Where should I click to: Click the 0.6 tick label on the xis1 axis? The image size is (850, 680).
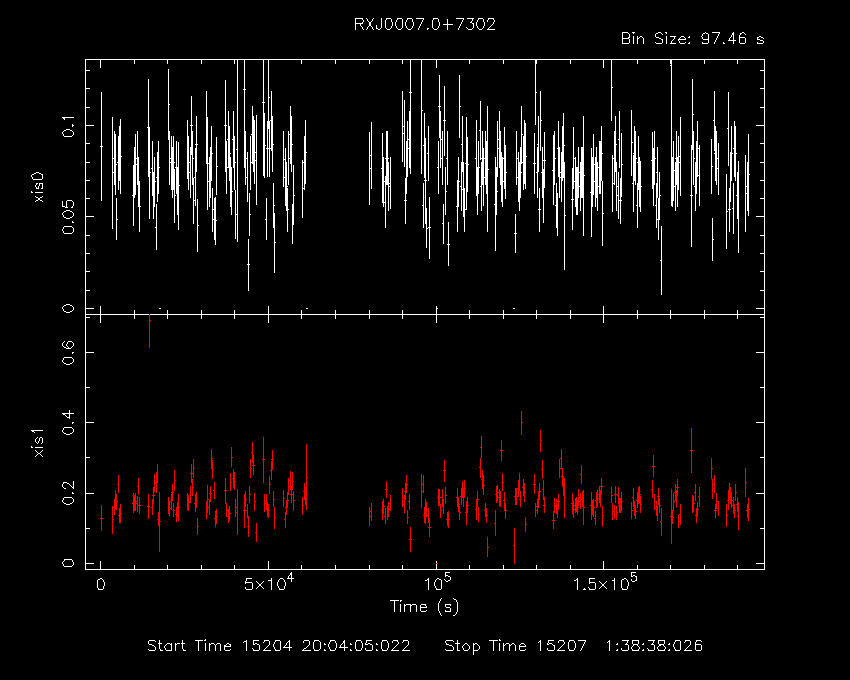(68, 352)
